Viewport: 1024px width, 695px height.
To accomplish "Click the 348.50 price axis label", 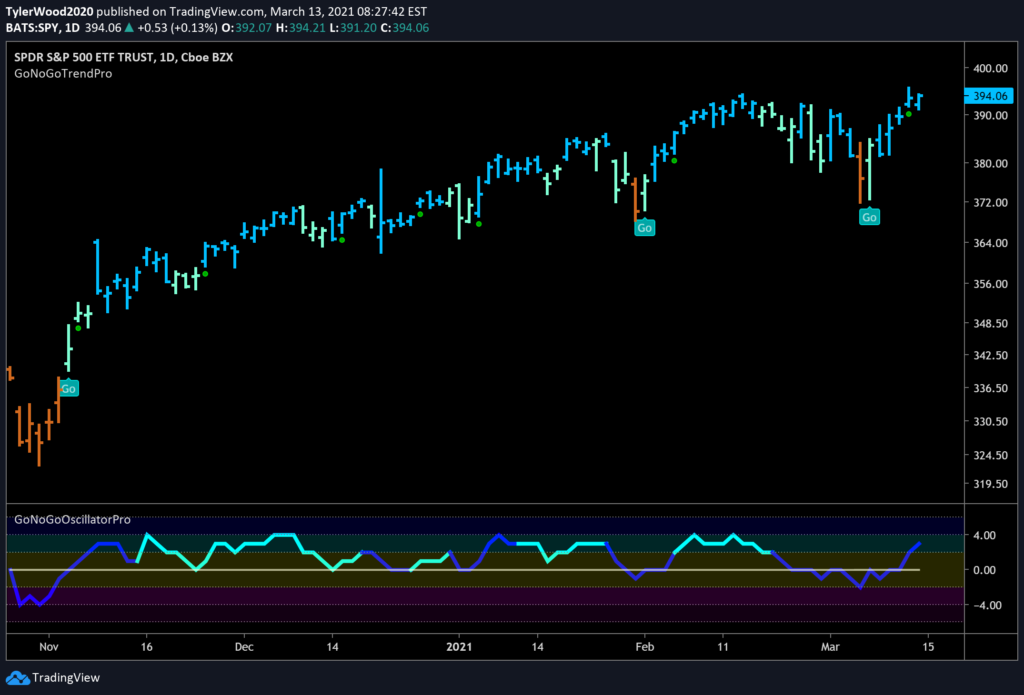I will point(989,323).
